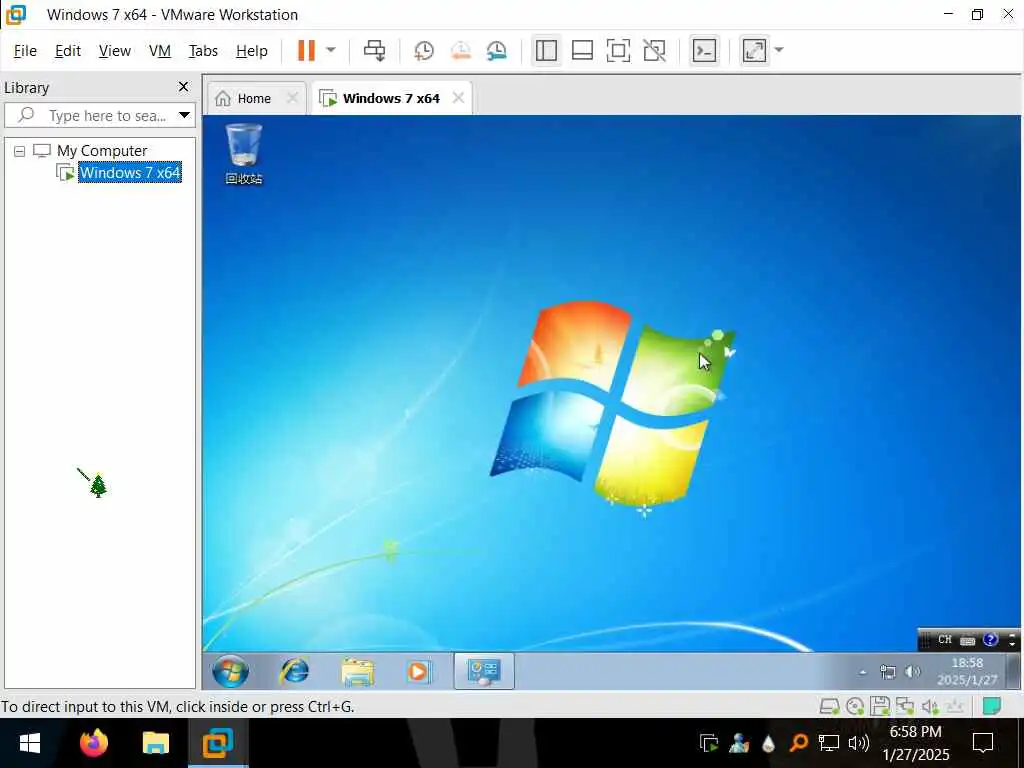This screenshot has height=768, width=1024.
Task: Click the dimmed USB device status icon
Action: (x=955, y=706)
